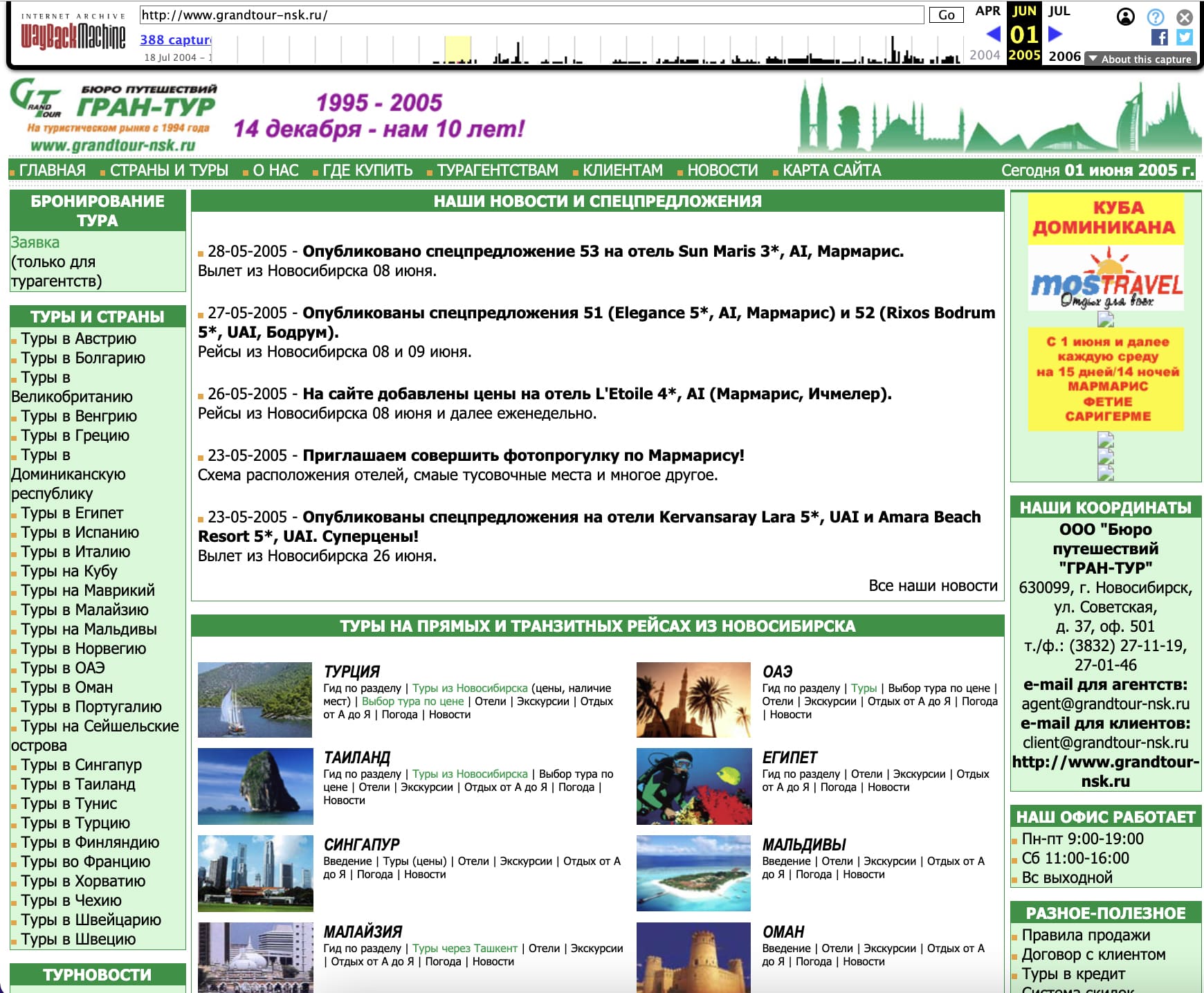Click the Wayback URL input field
This screenshot has width=1204, height=993.
[531, 15]
